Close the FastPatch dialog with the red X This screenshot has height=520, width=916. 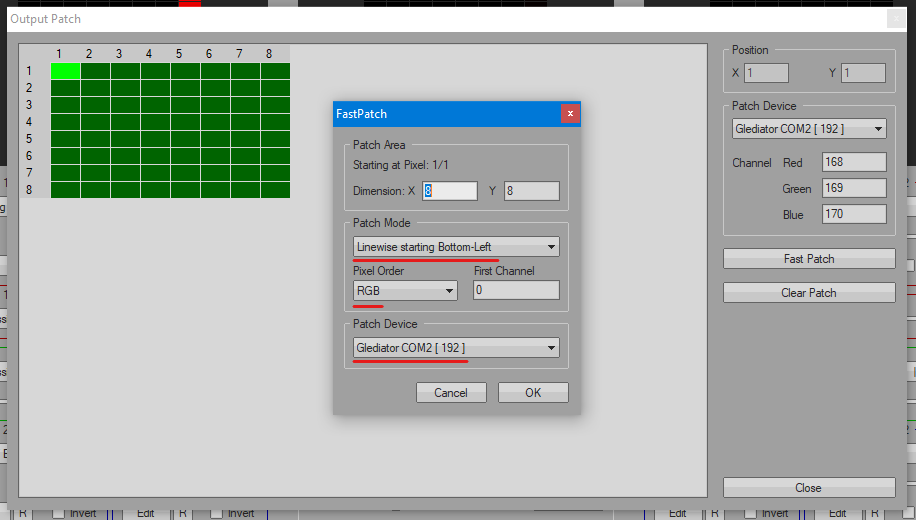pos(570,114)
